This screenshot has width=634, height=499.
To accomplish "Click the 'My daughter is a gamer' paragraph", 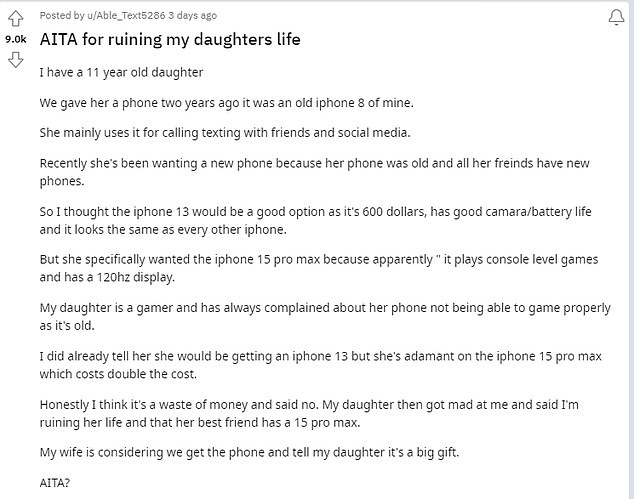I will [x=325, y=316].
